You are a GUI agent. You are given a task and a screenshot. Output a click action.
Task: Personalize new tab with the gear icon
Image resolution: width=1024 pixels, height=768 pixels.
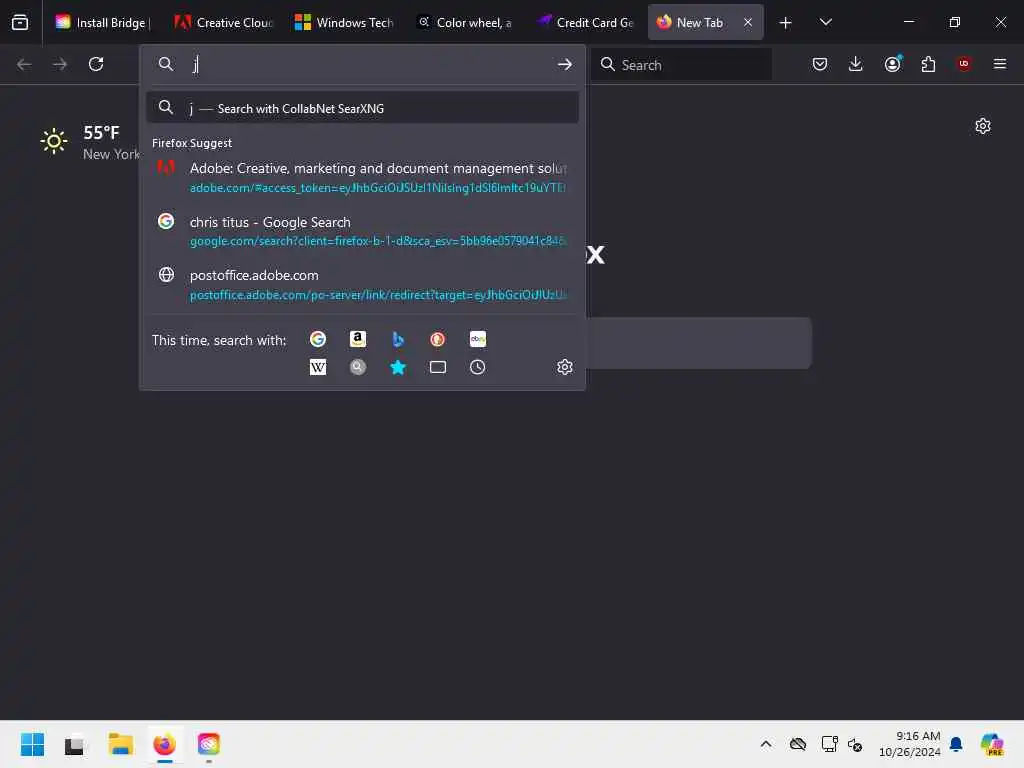983,126
